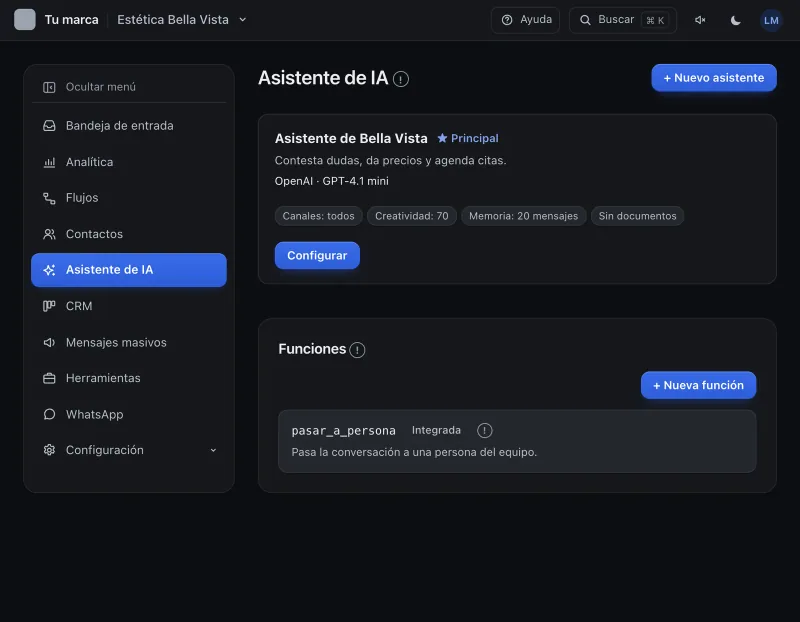Image resolution: width=800 pixels, height=622 pixels.
Task: Click the Integrada label
Action: (x=436, y=430)
